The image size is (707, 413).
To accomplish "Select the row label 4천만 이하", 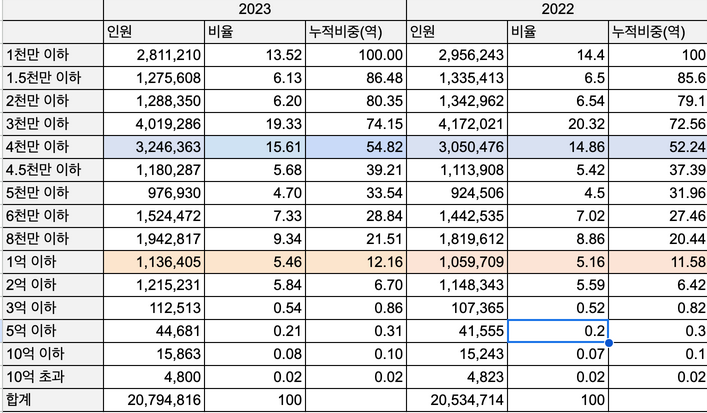I will (x=53, y=147).
